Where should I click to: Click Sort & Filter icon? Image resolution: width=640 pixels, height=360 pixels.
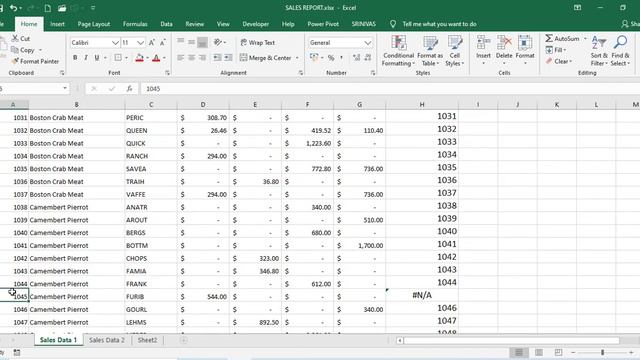coord(599,43)
